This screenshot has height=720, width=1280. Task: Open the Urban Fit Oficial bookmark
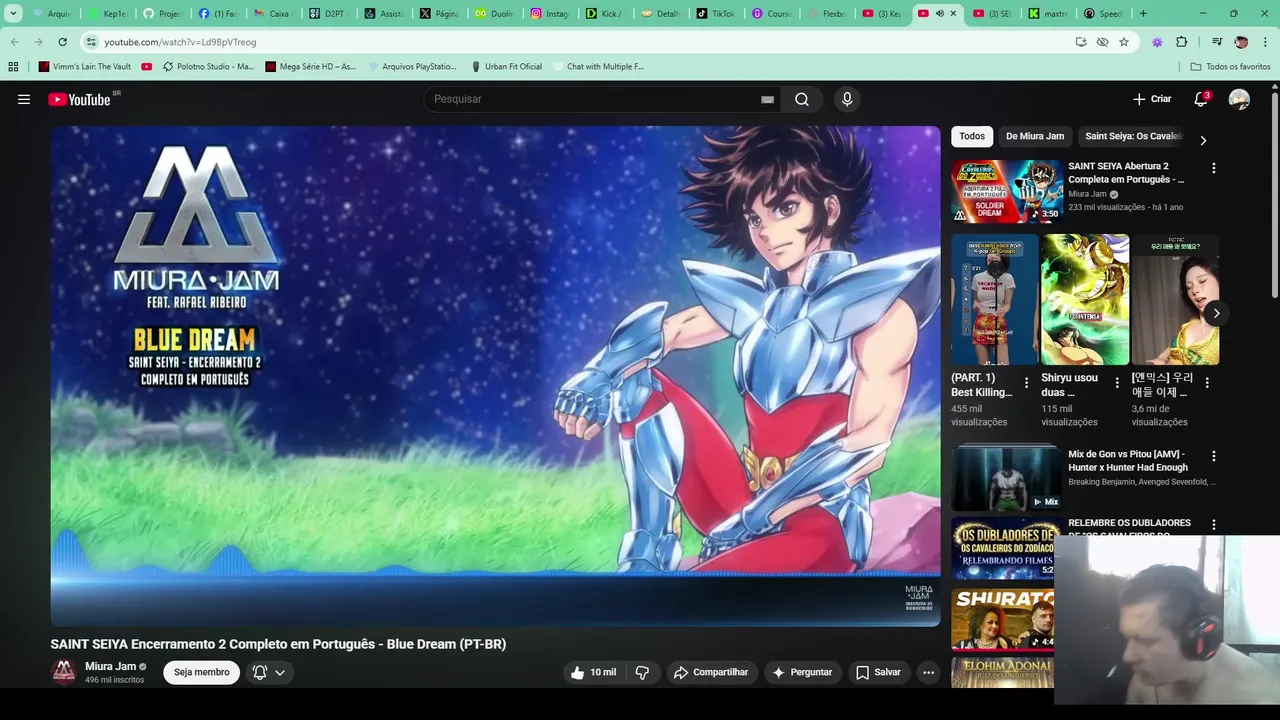507,66
